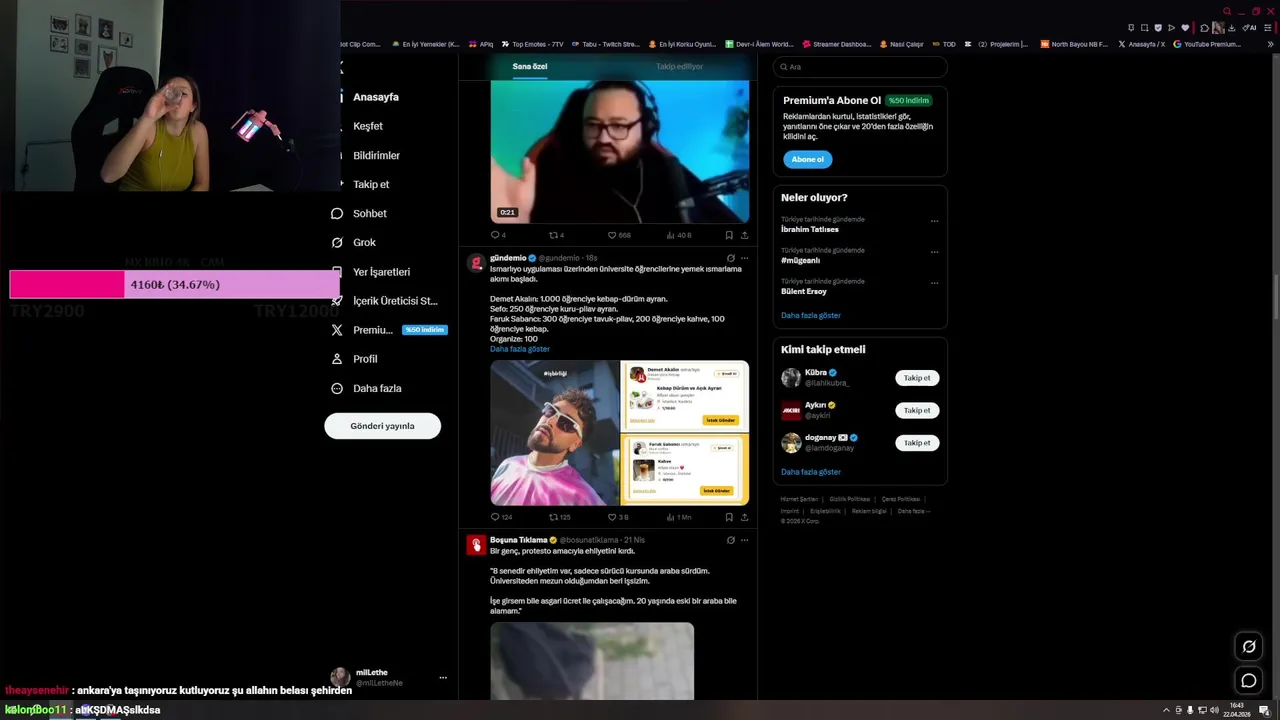1280x720 pixels.
Task: Open floating Grok button at bottom right
Action: point(1249,646)
